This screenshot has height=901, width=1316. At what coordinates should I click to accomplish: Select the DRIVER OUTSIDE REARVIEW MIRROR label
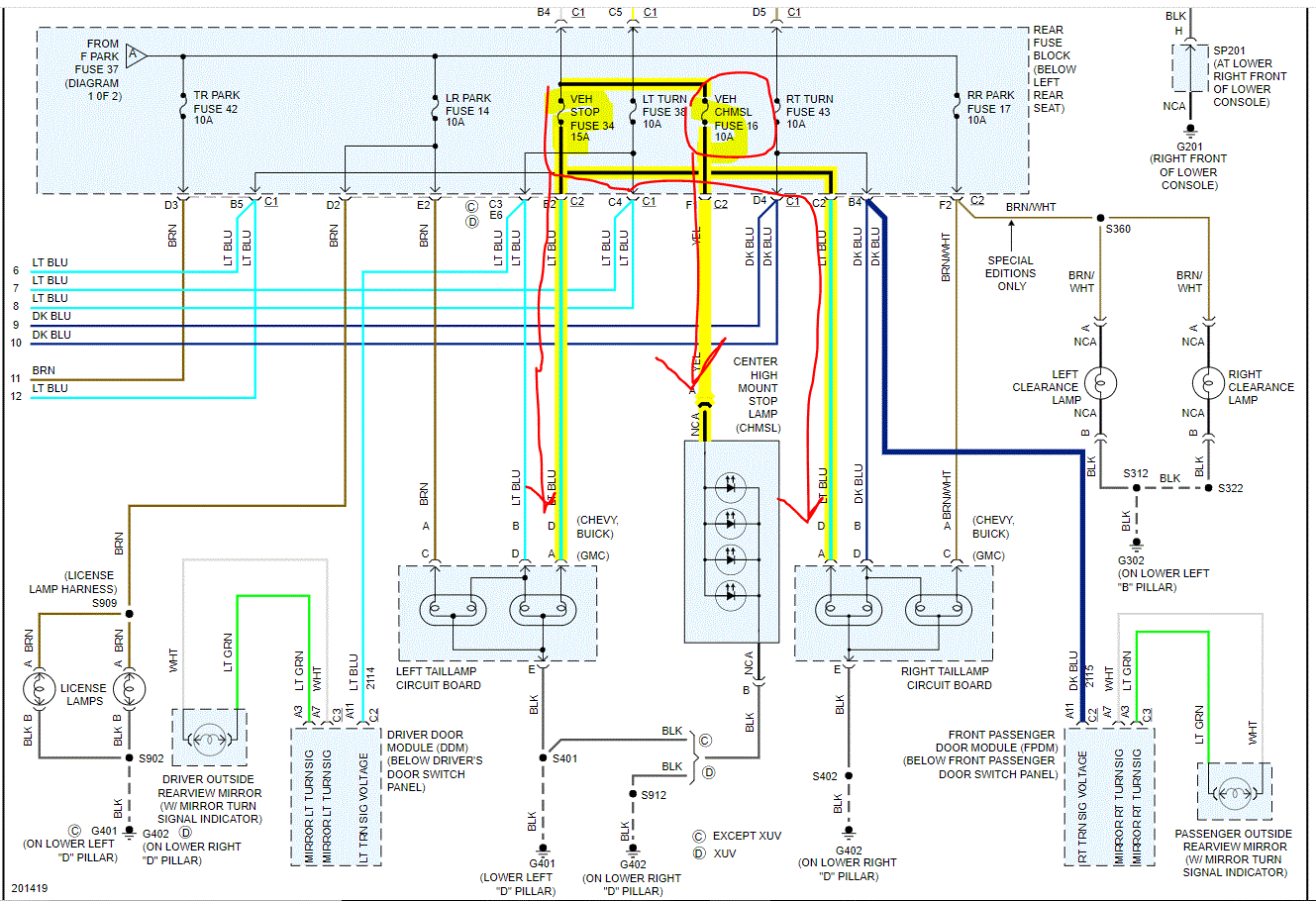[x=211, y=799]
